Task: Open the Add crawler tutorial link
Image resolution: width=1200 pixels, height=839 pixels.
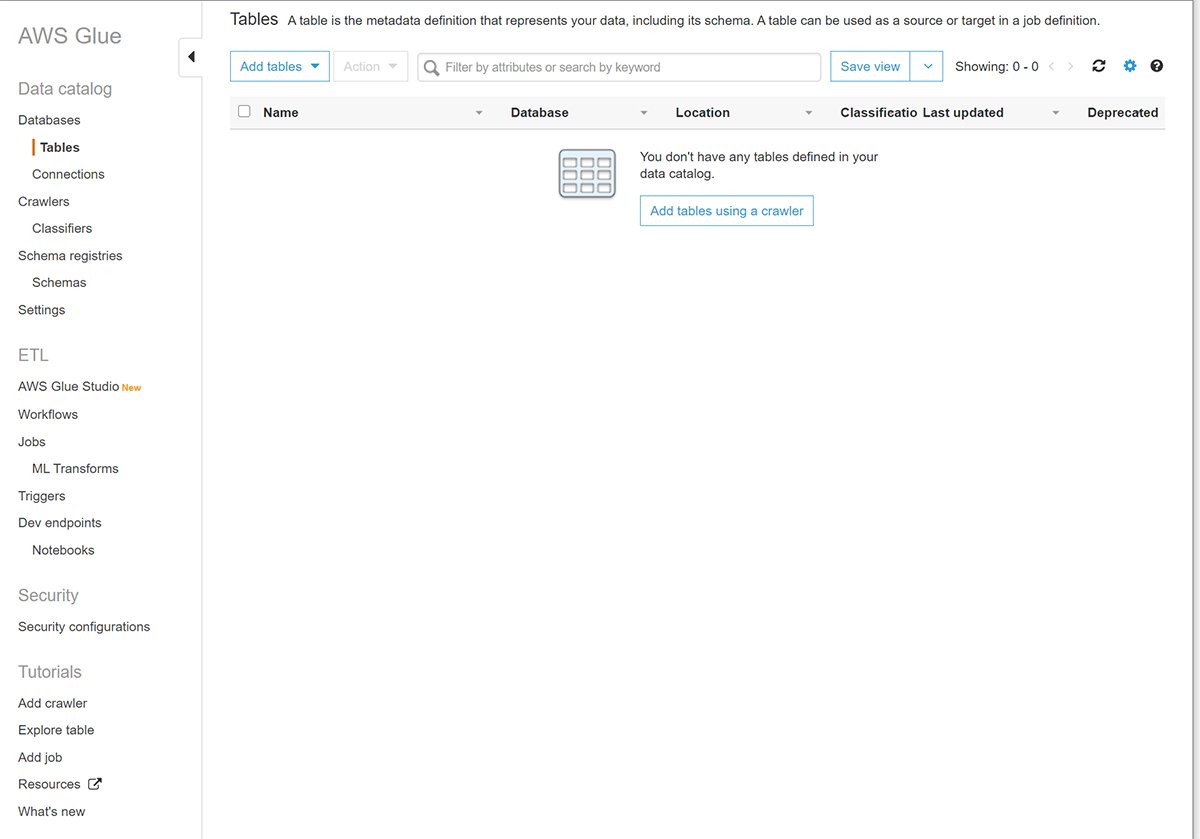Action: 53,703
